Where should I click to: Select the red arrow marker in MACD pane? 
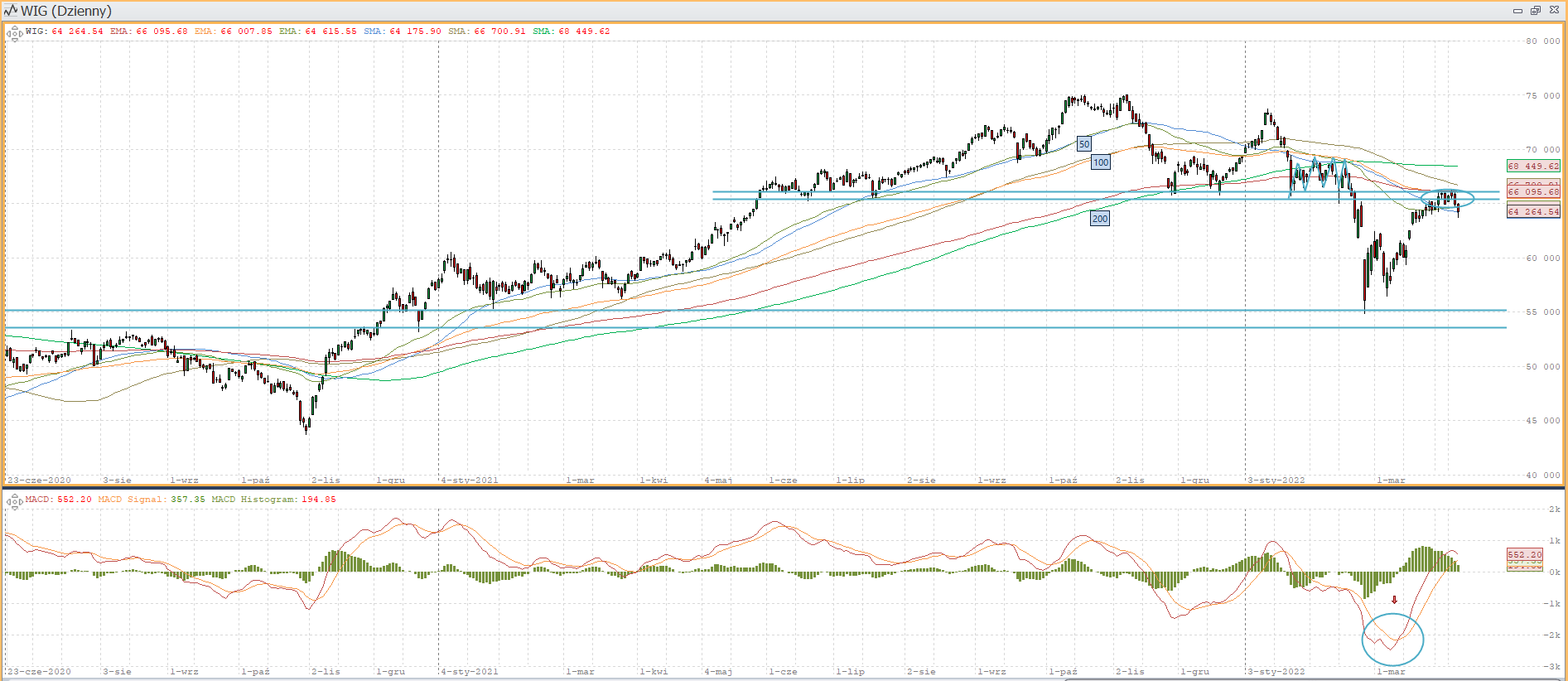tap(1394, 600)
